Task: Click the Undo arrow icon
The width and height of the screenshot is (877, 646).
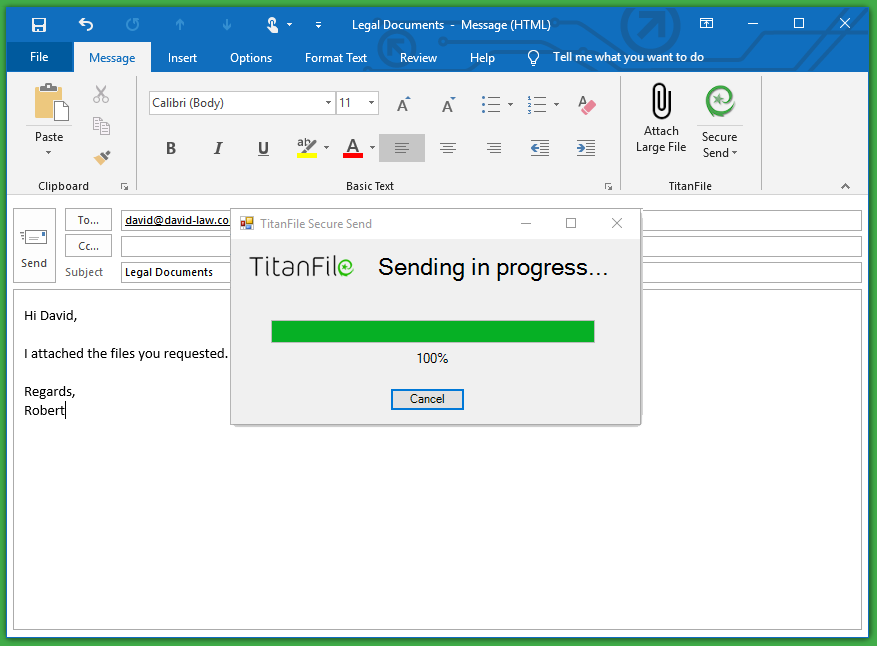Action: 86,25
